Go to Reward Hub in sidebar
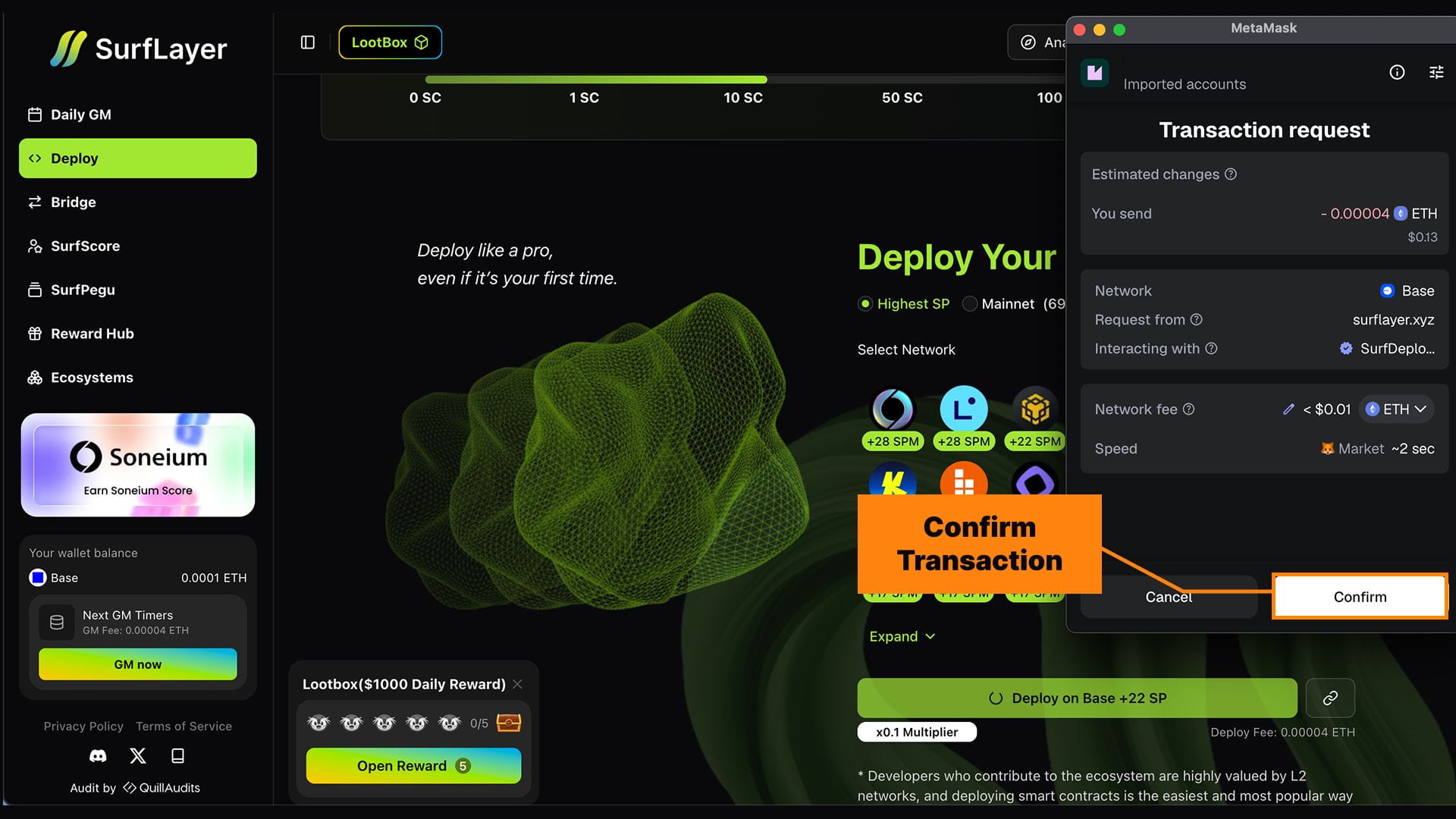Image resolution: width=1456 pixels, height=819 pixels. tap(92, 334)
